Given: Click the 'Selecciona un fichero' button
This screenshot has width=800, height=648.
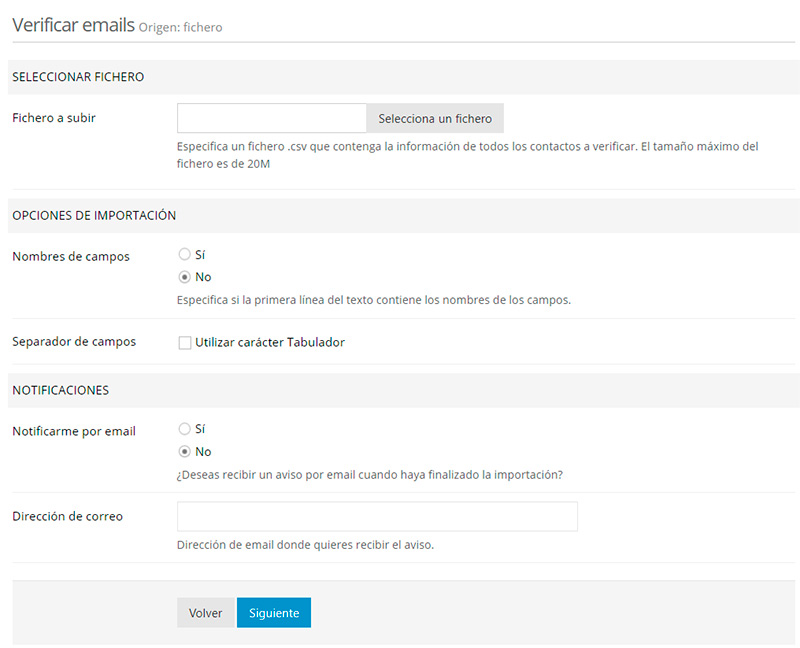Looking at the screenshot, I should (435, 118).
